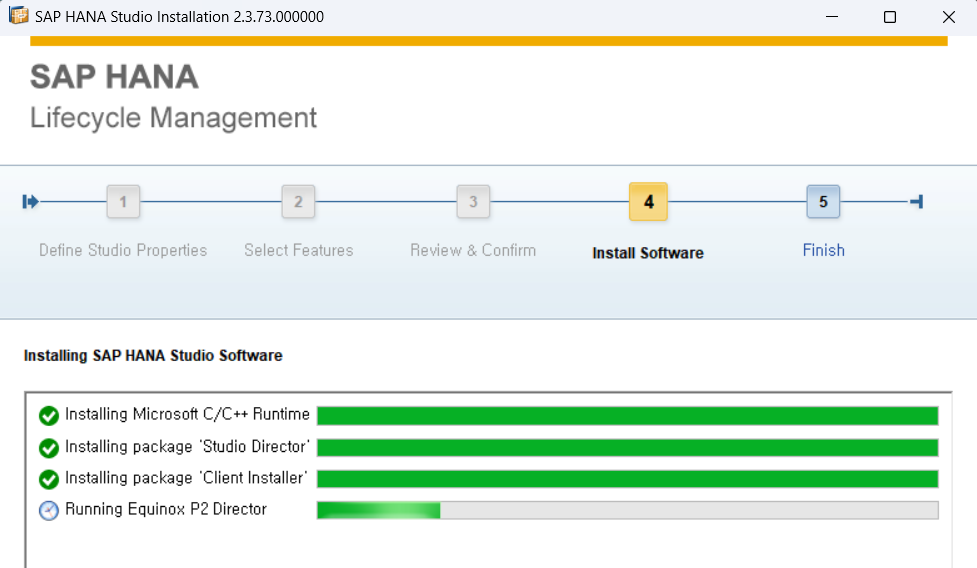Image resolution: width=977 pixels, height=568 pixels.
Task: Click clock icon beside Running Equinox P2 Director
Action: click(49, 510)
